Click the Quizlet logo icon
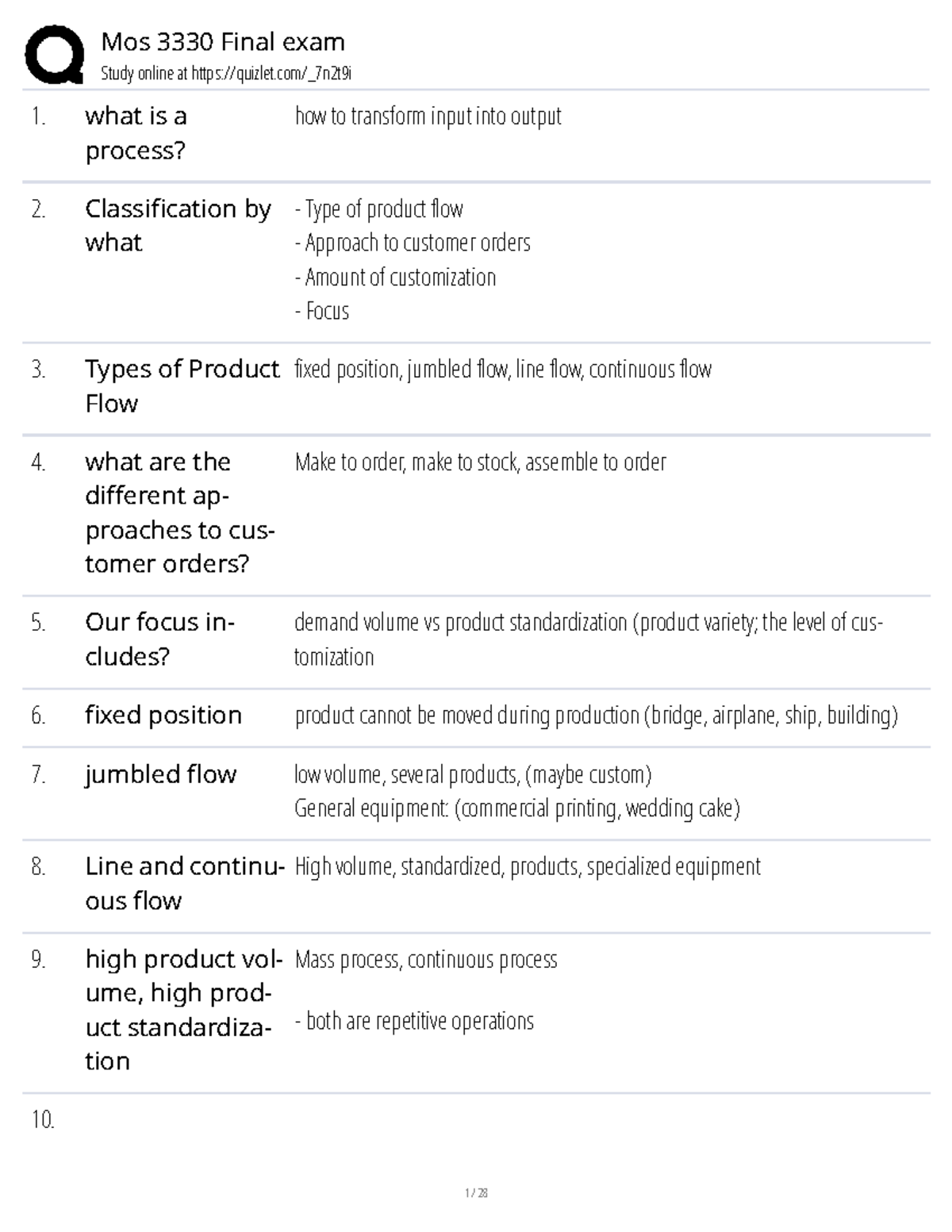952x1232 pixels. point(54,54)
